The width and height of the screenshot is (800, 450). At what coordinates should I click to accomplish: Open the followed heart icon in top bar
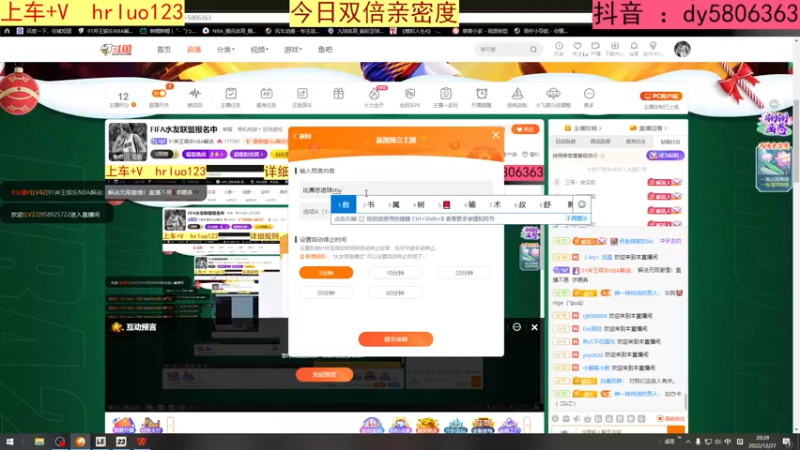[x=577, y=46]
